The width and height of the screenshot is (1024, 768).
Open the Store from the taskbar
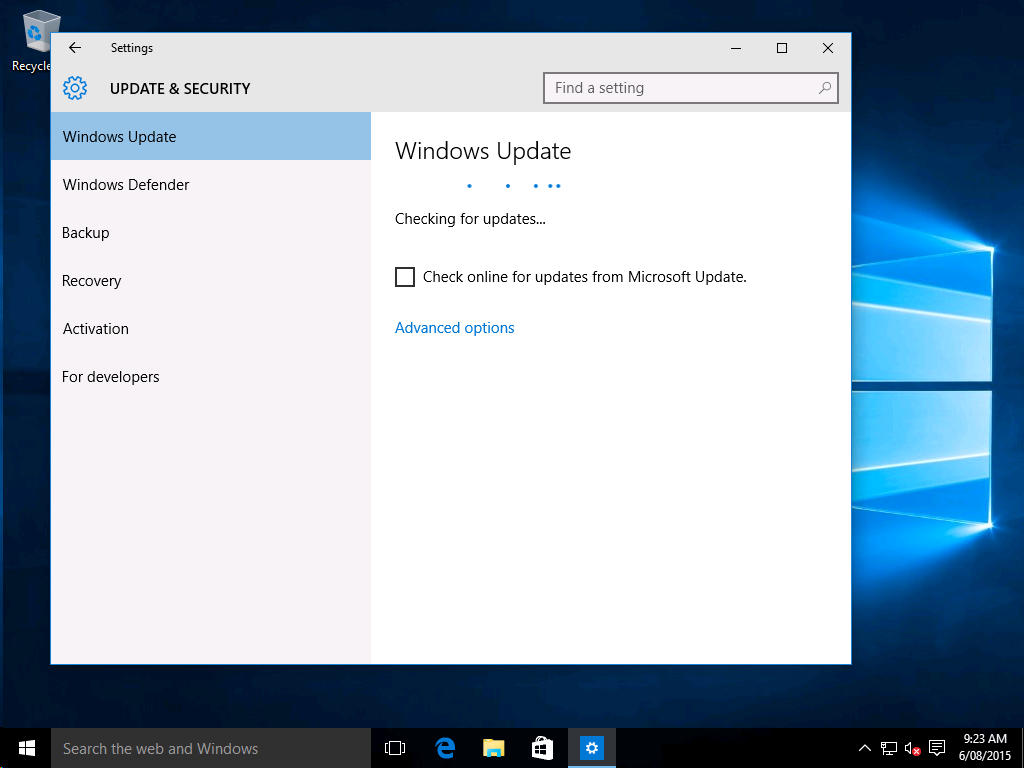(x=542, y=748)
